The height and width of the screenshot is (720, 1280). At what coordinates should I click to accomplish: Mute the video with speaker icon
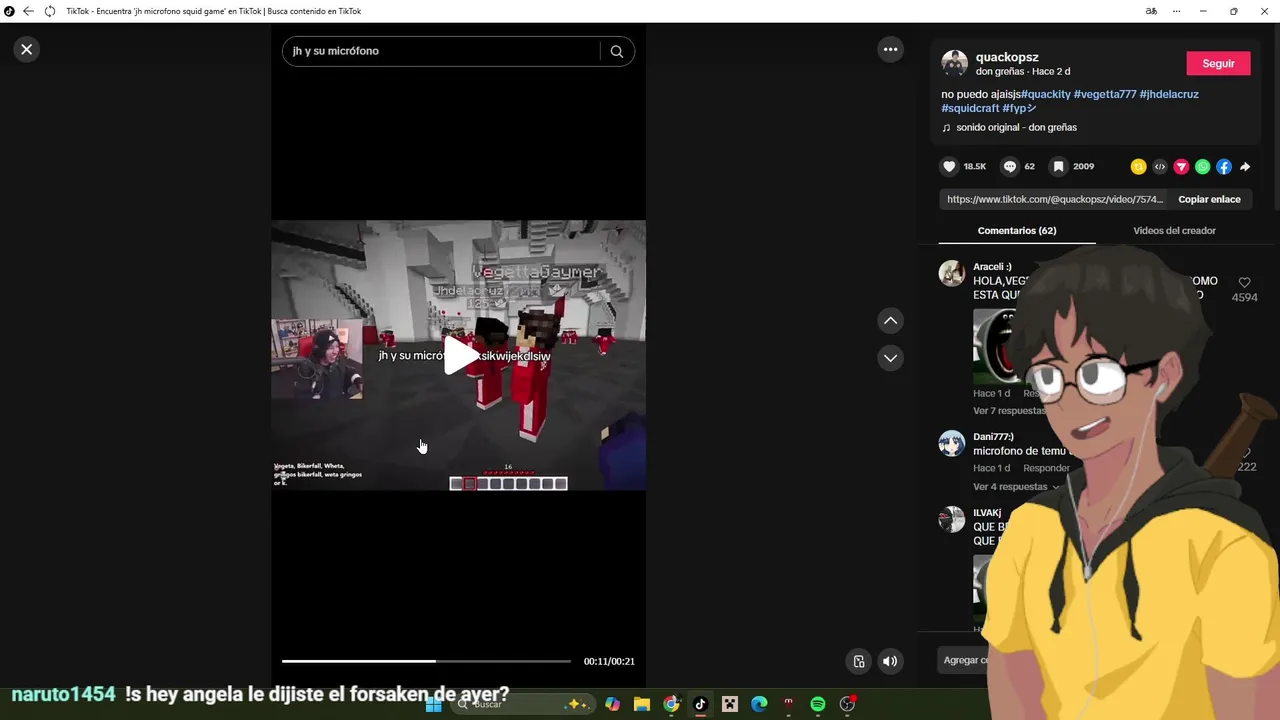tap(890, 661)
